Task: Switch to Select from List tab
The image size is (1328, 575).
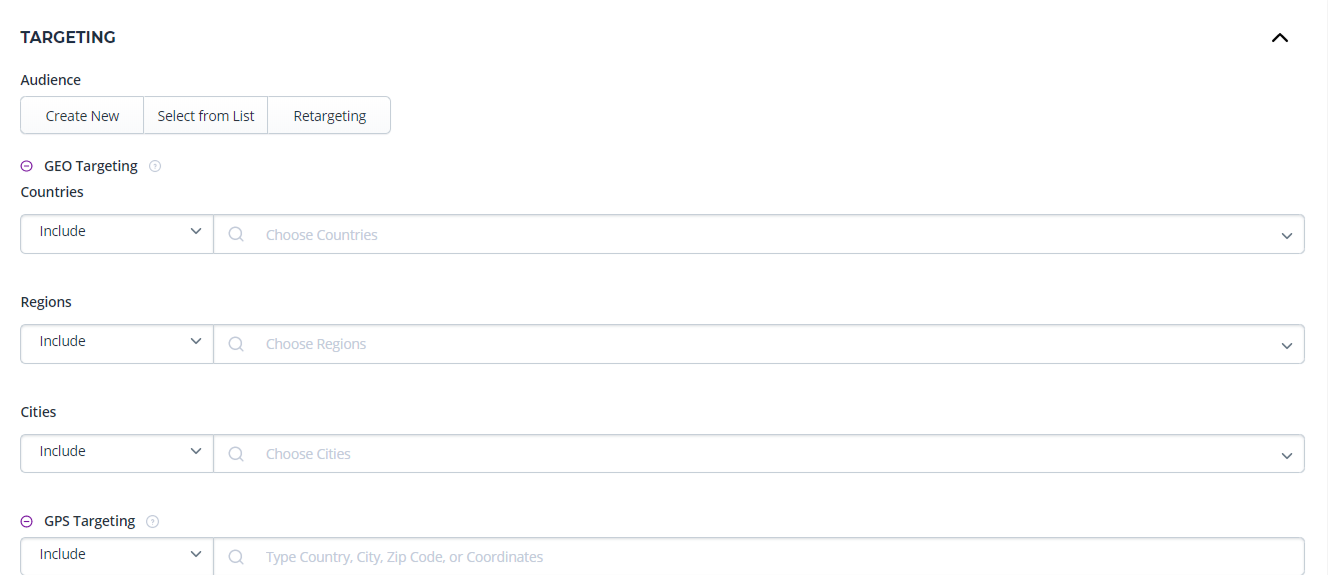Action: click(206, 116)
